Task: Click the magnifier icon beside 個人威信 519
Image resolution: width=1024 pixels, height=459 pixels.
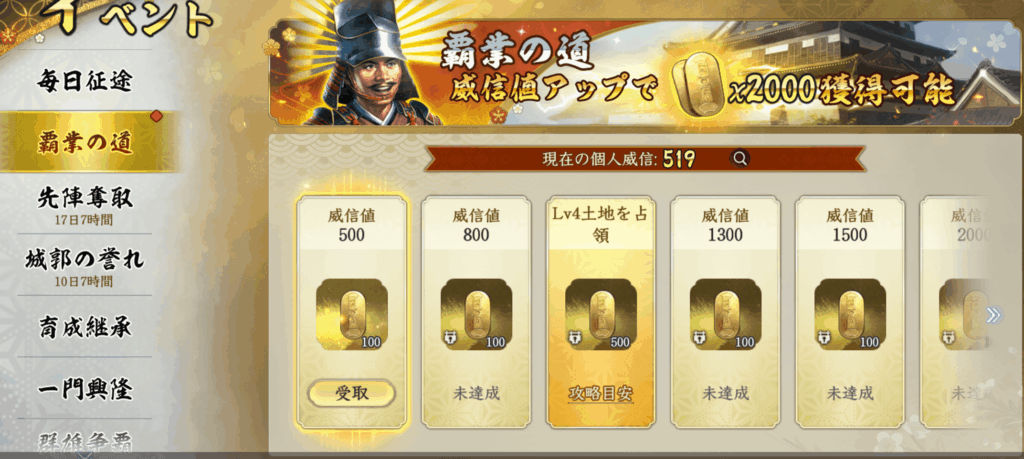Action: pyautogui.click(x=740, y=158)
